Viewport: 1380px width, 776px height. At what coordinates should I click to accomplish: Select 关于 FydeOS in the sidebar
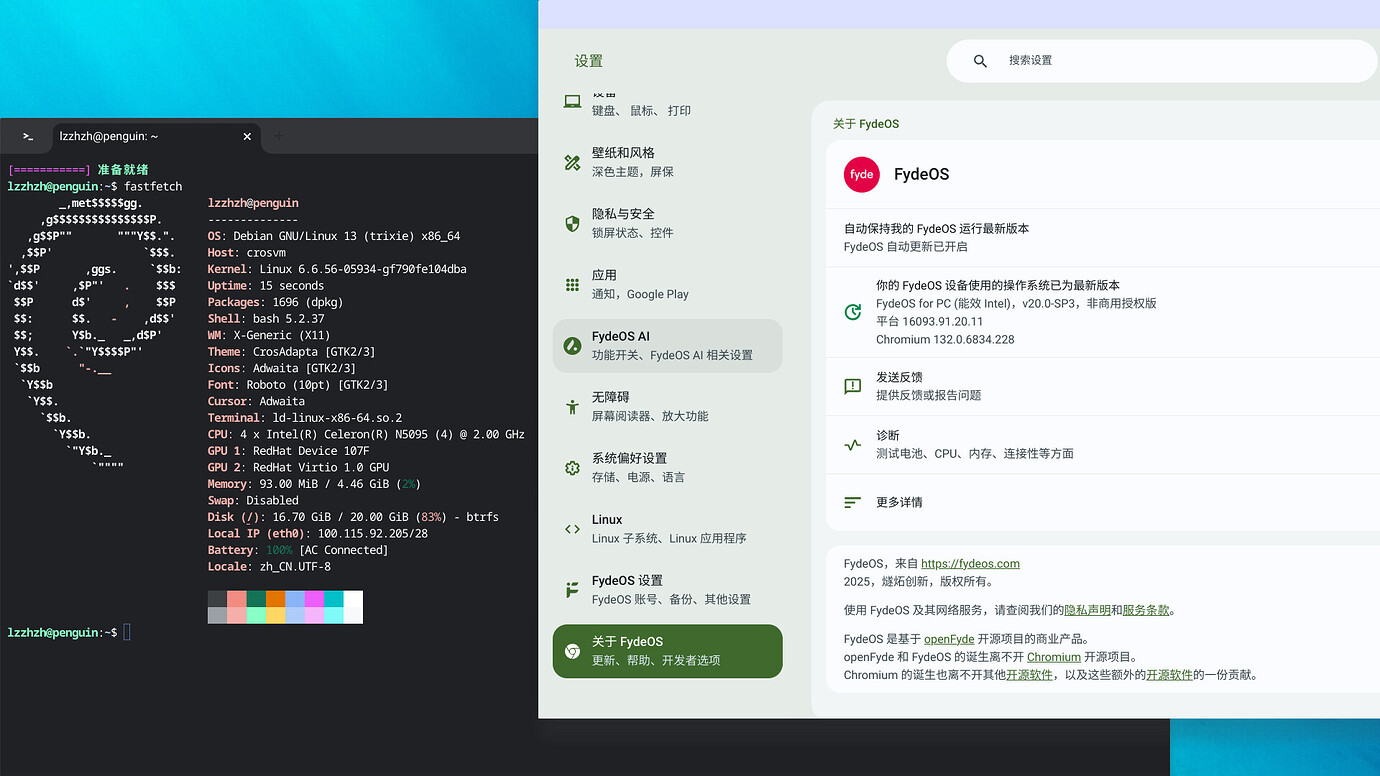[667, 651]
